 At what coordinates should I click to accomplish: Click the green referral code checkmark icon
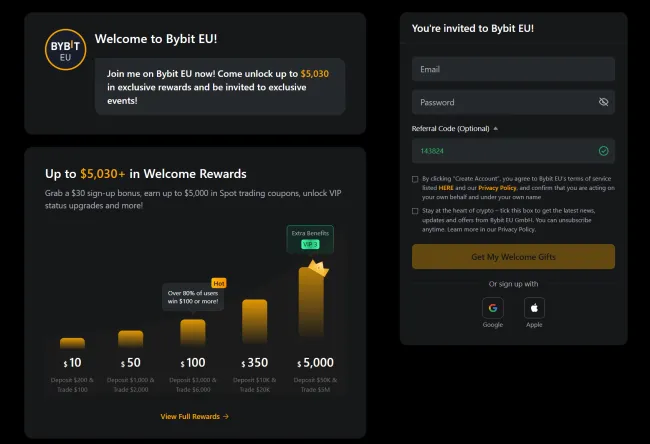[x=603, y=151]
